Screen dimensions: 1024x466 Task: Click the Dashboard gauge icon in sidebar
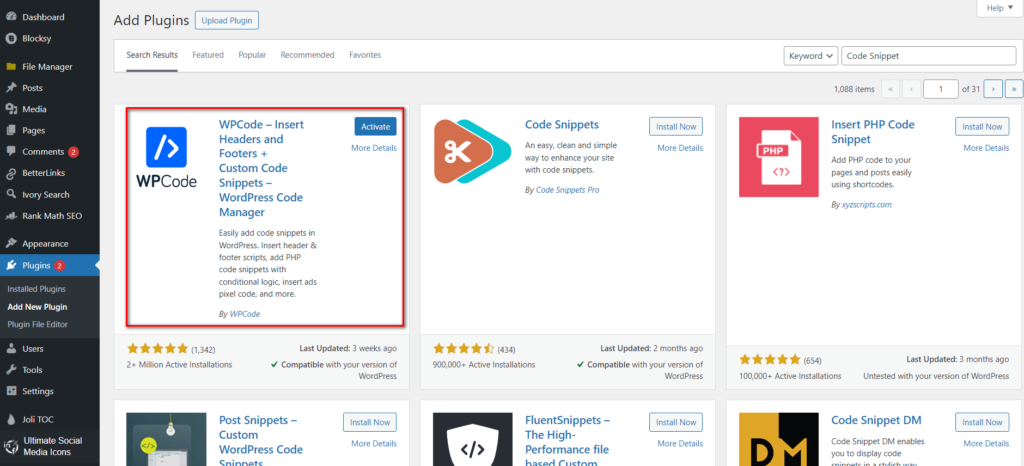point(10,17)
